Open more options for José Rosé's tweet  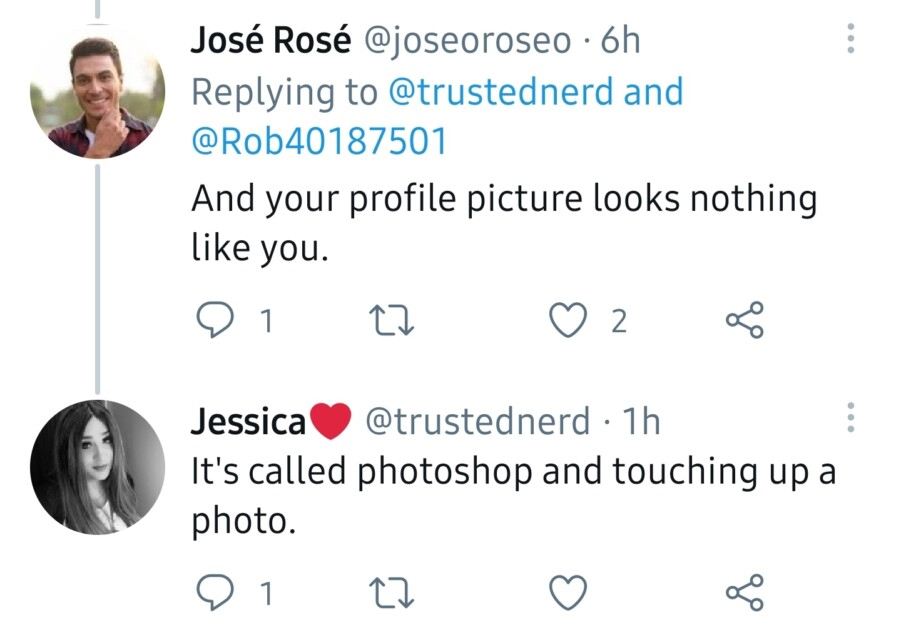tap(851, 38)
